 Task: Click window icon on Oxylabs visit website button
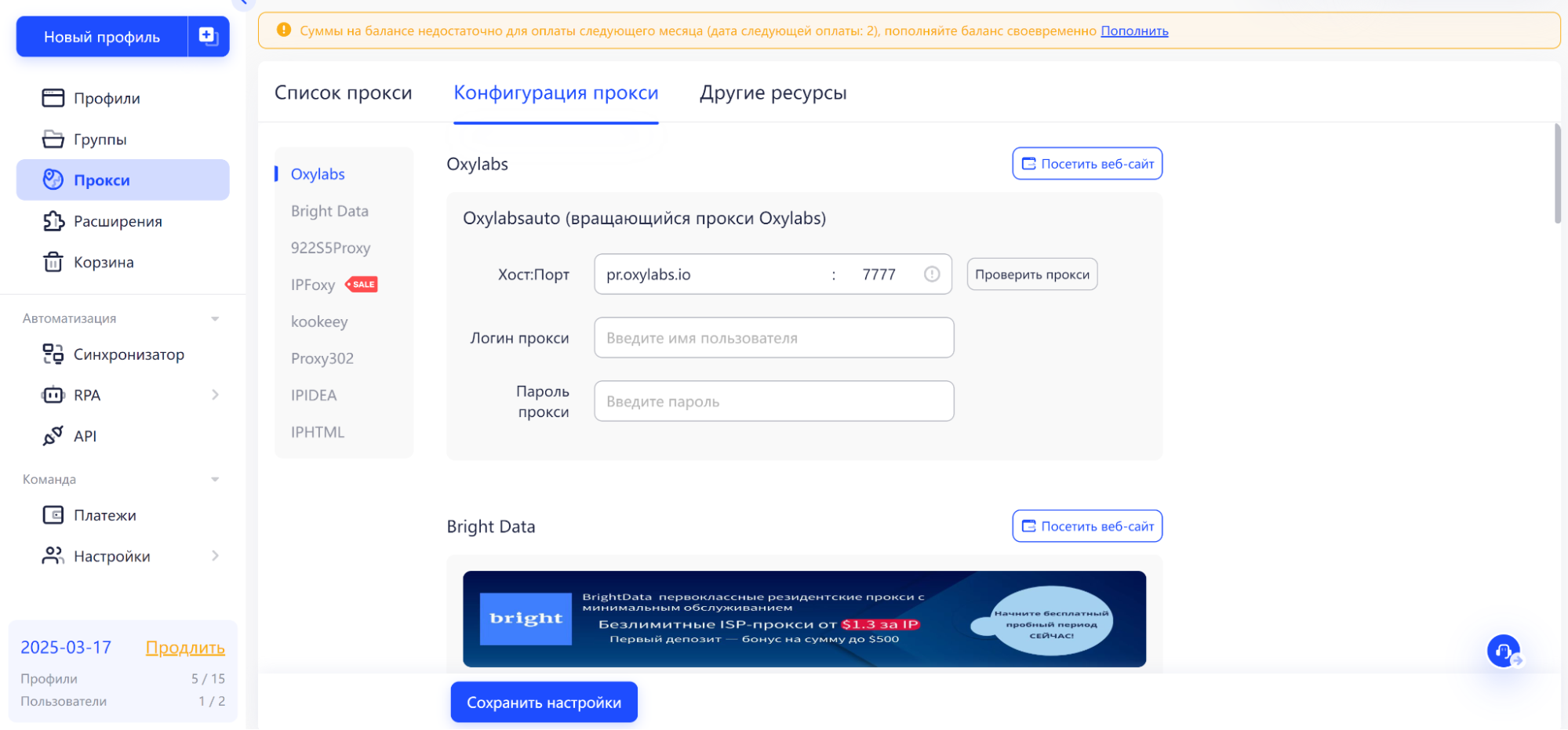click(x=1028, y=164)
